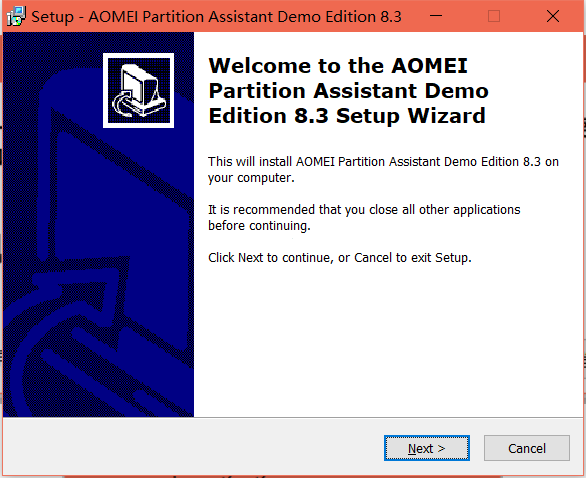
Task: Click the Setup installer icon in title bar
Action: [x=16, y=16]
